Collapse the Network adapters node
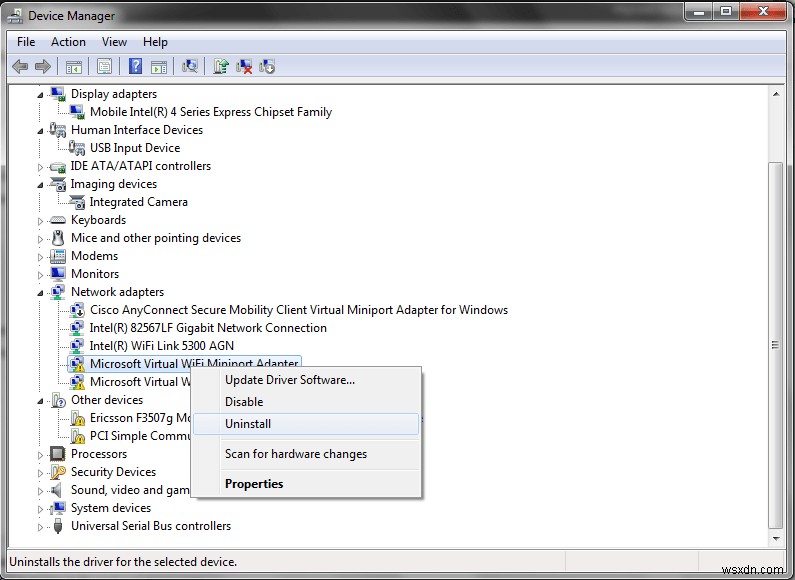This screenshot has width=795, height=580. point(40,293)
